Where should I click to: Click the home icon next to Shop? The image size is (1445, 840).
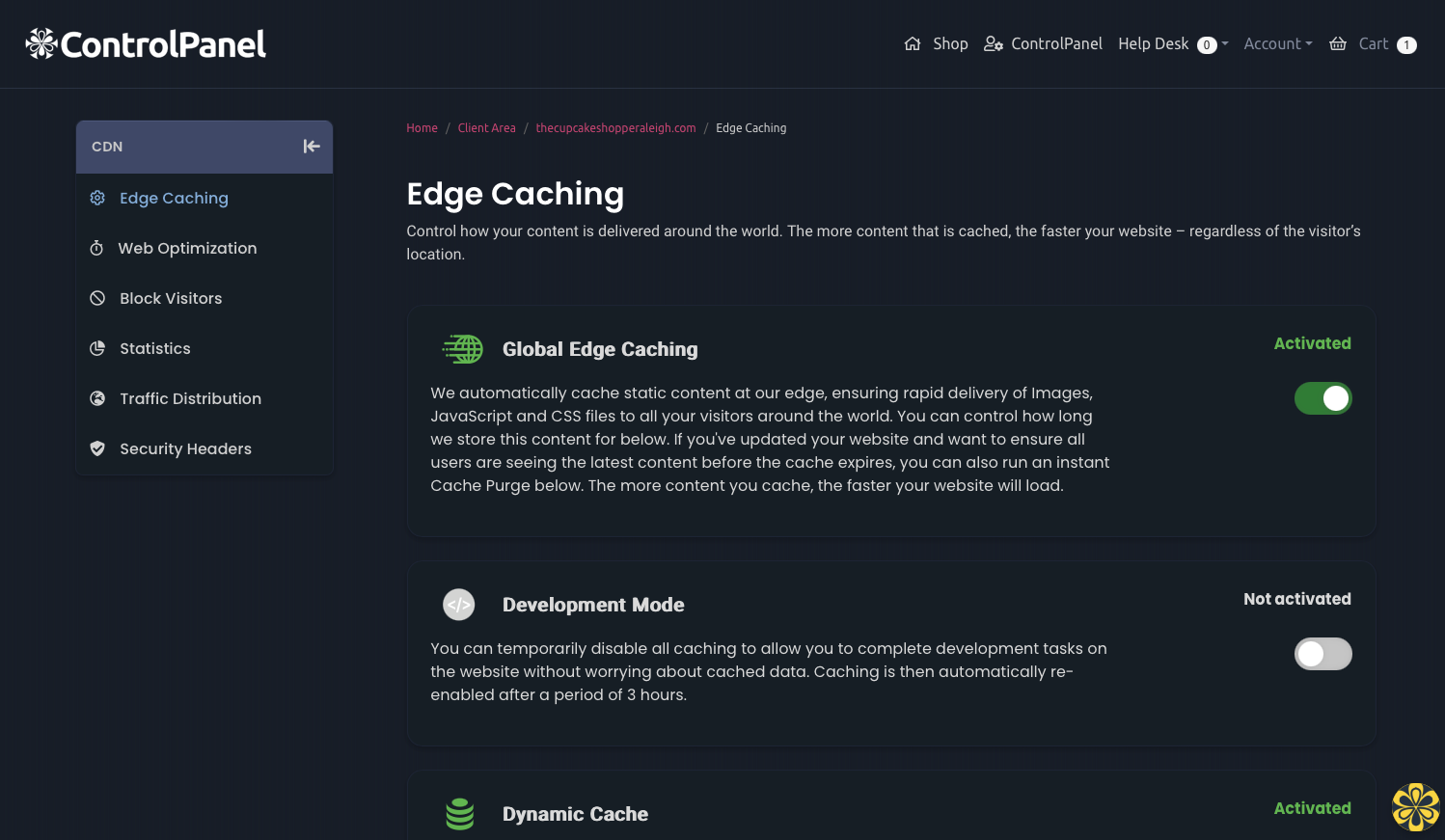point(912,43)
